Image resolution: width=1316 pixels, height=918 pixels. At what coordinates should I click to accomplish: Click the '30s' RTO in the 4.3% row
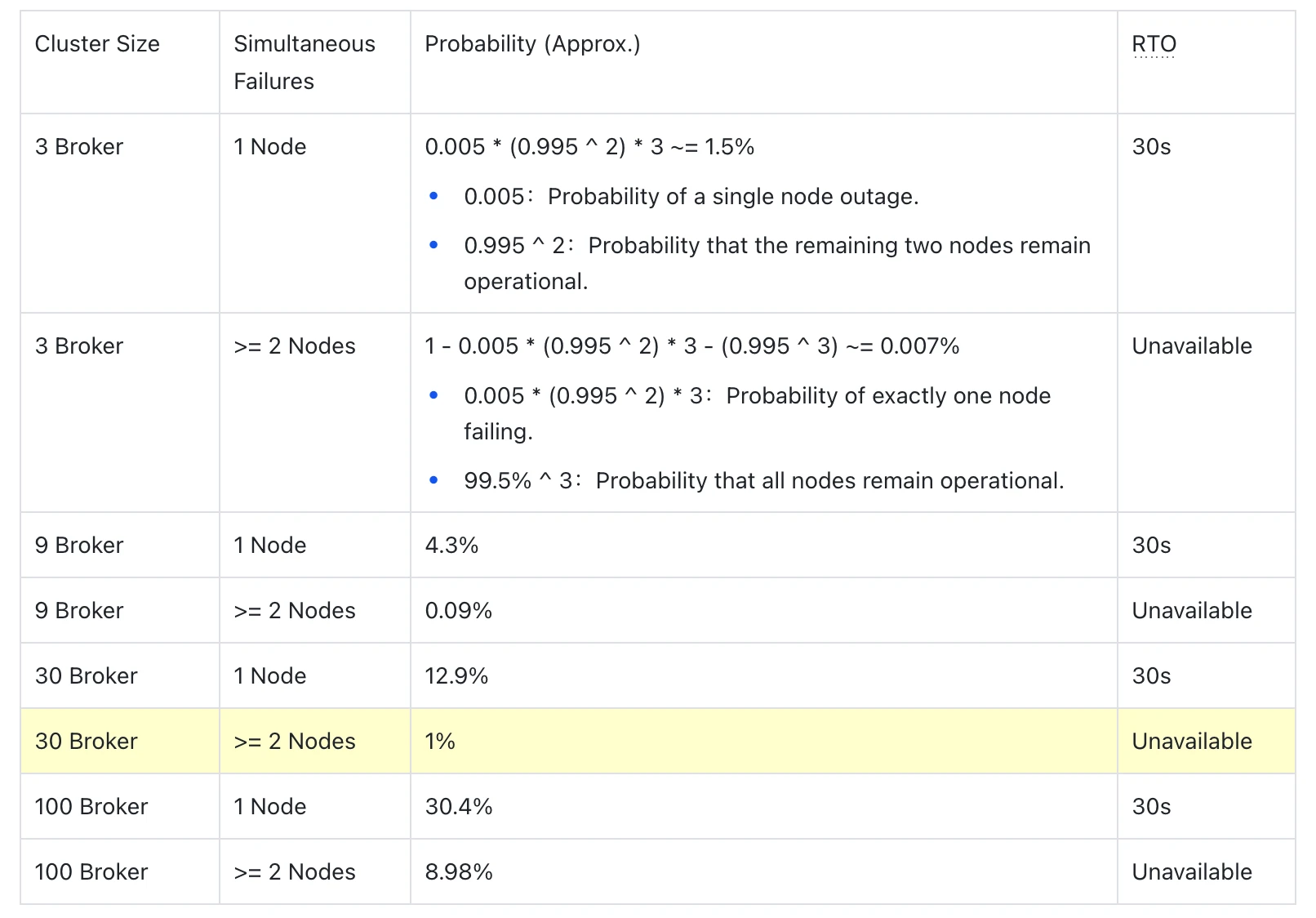tap(1151, 546)
